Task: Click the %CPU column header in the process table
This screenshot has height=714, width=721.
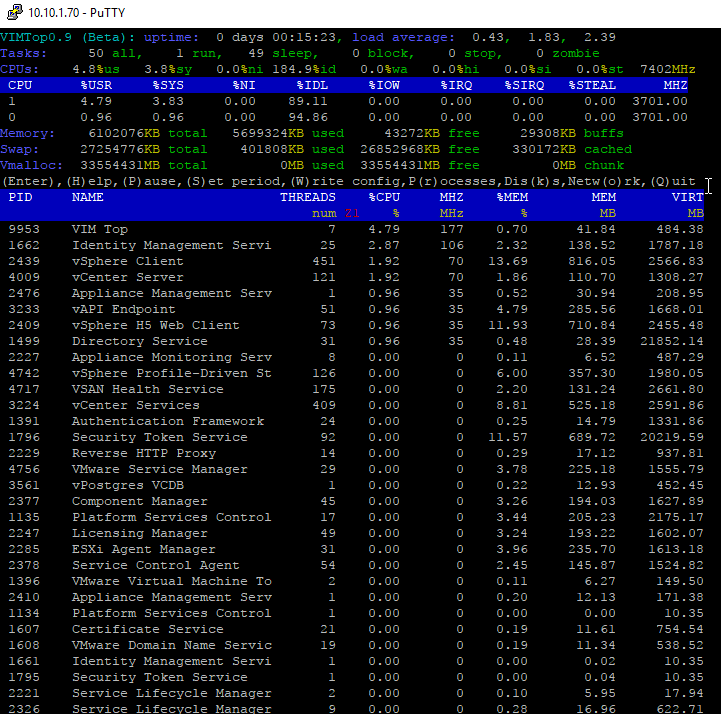Action: [384, 197]
